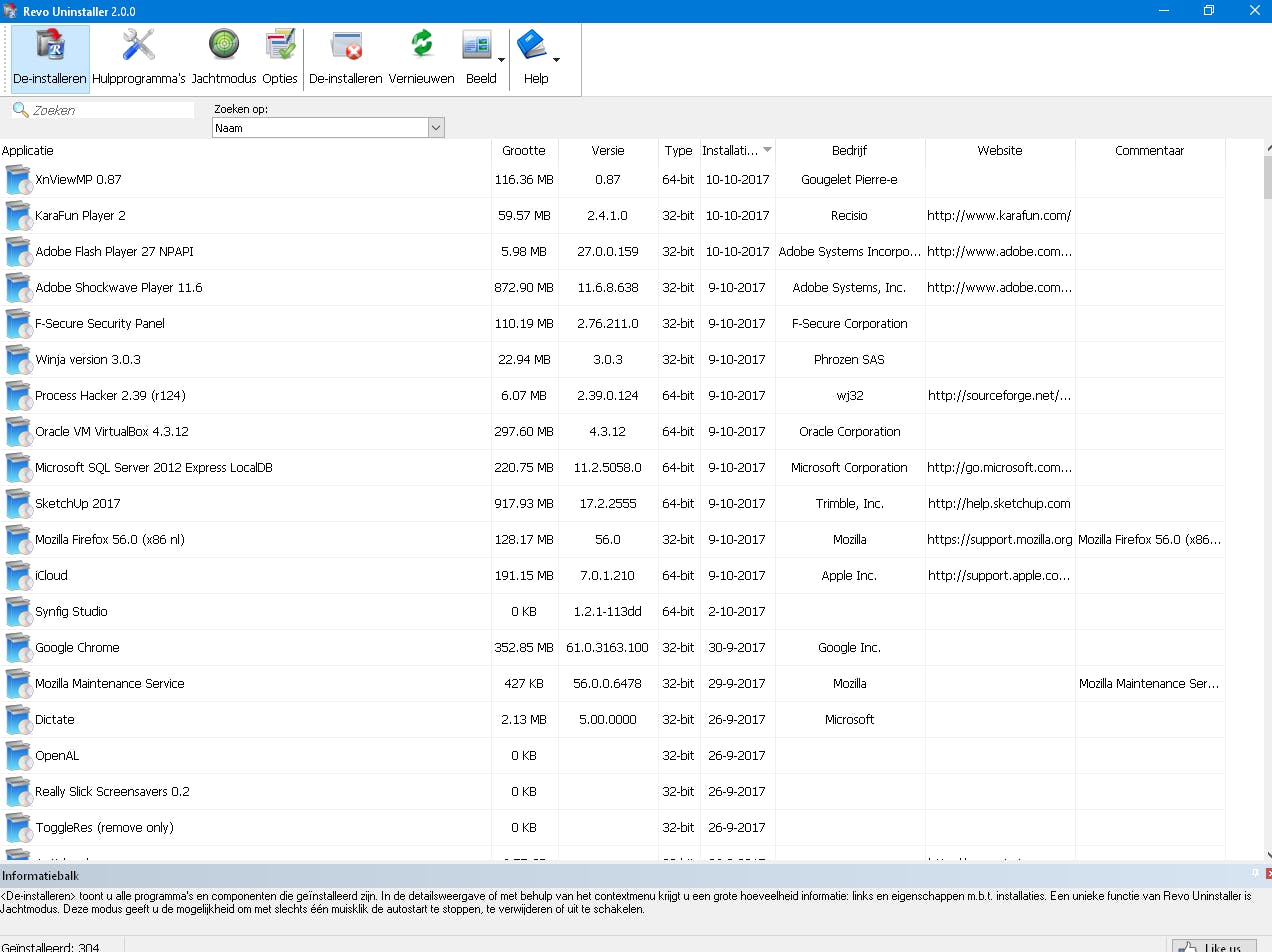1272x952 pixels.
Task: Open the De-installeren uninstaller module
Action: click(50, 58)
